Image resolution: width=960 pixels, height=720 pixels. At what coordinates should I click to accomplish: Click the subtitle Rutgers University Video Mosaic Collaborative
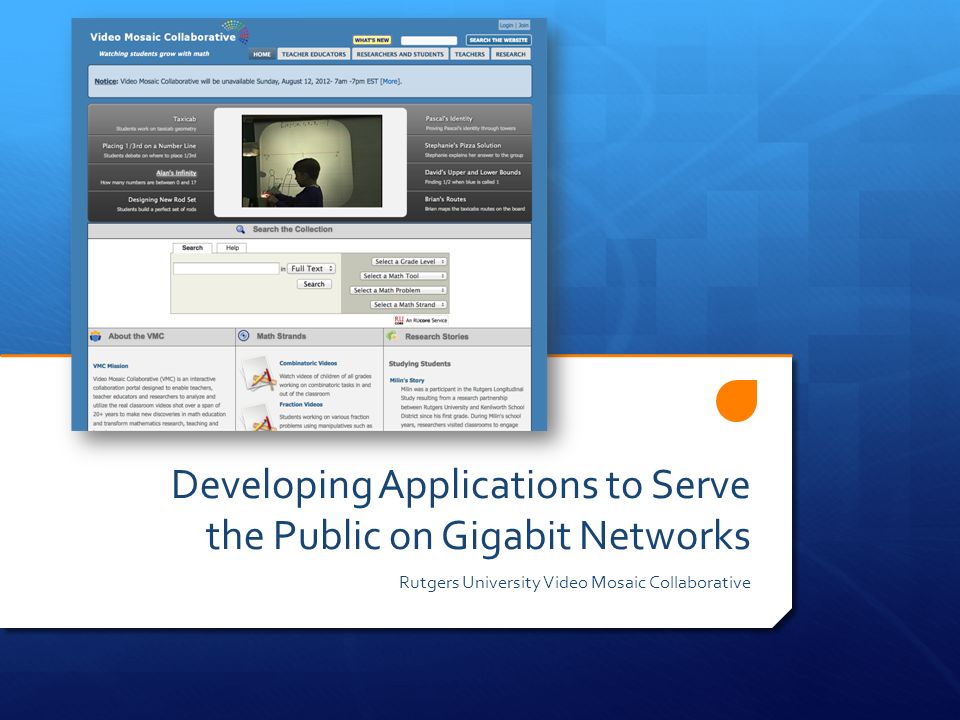point(575,582)
